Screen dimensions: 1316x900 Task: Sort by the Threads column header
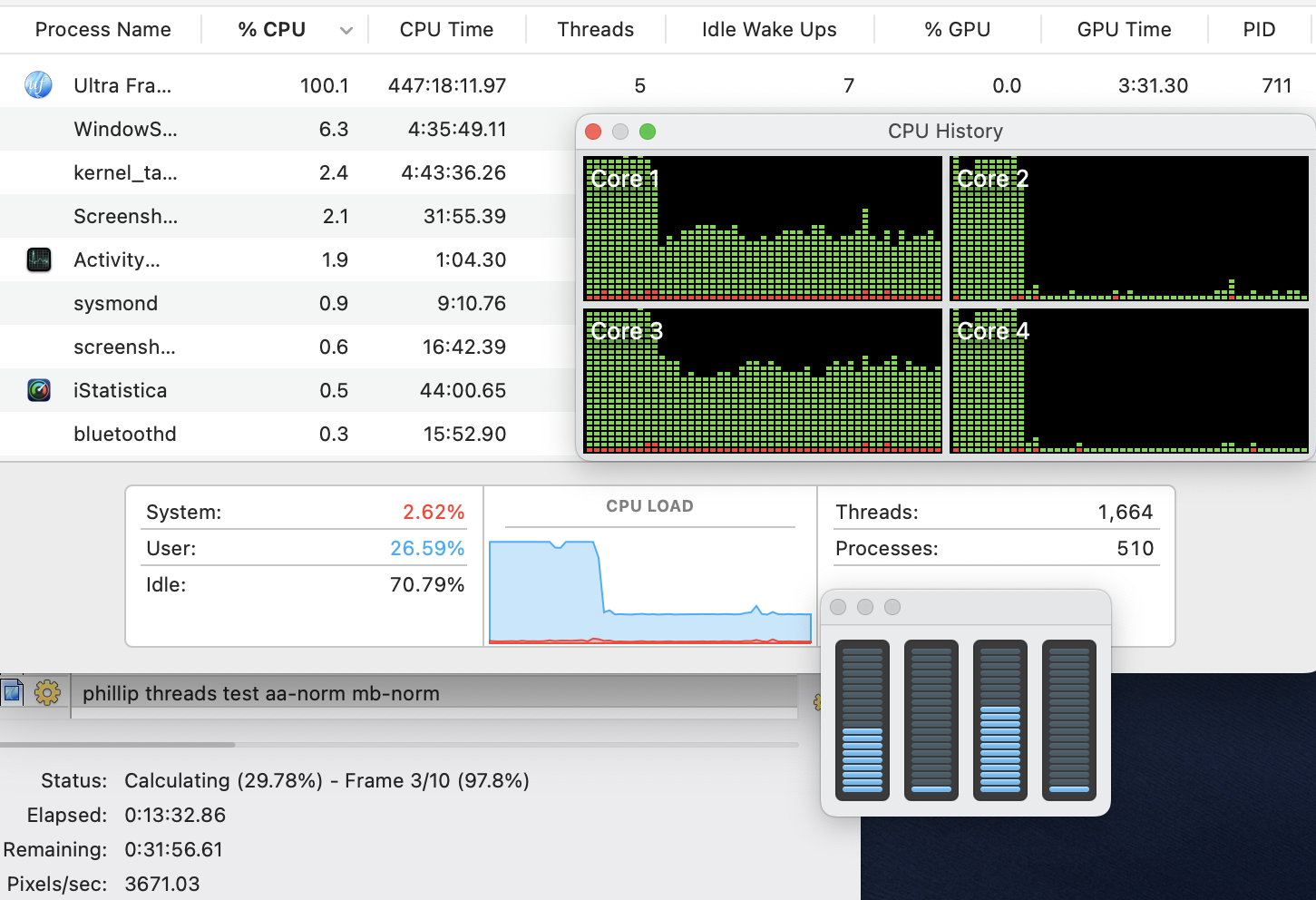(595, 30)
